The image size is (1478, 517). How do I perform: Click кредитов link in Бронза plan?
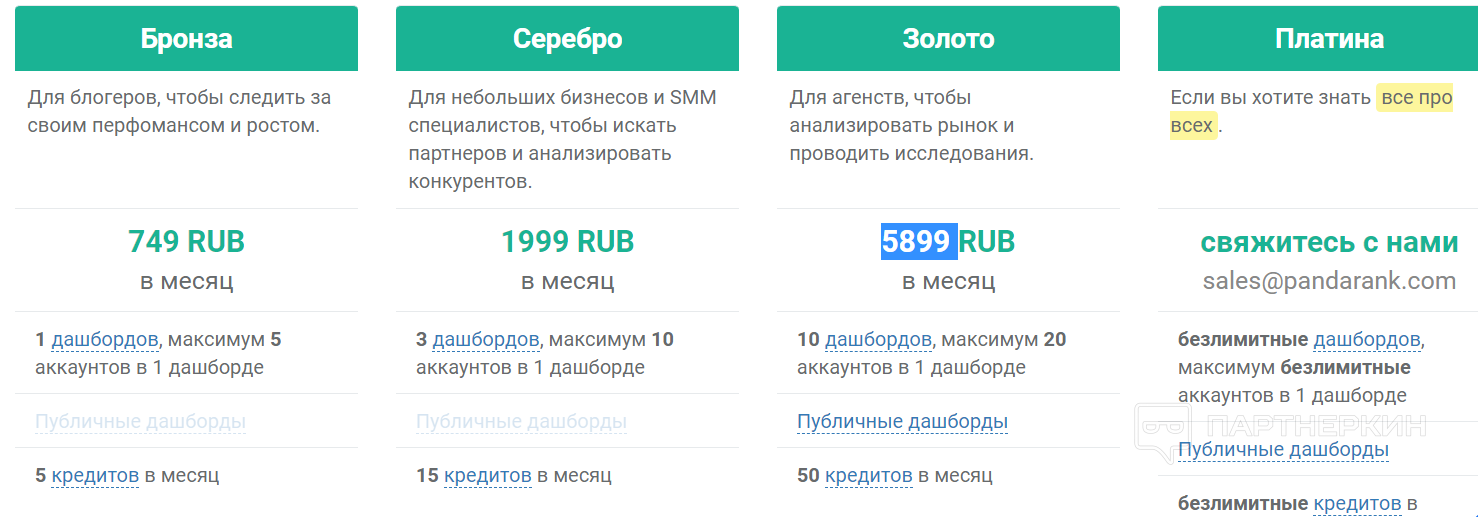pos(95,476)
